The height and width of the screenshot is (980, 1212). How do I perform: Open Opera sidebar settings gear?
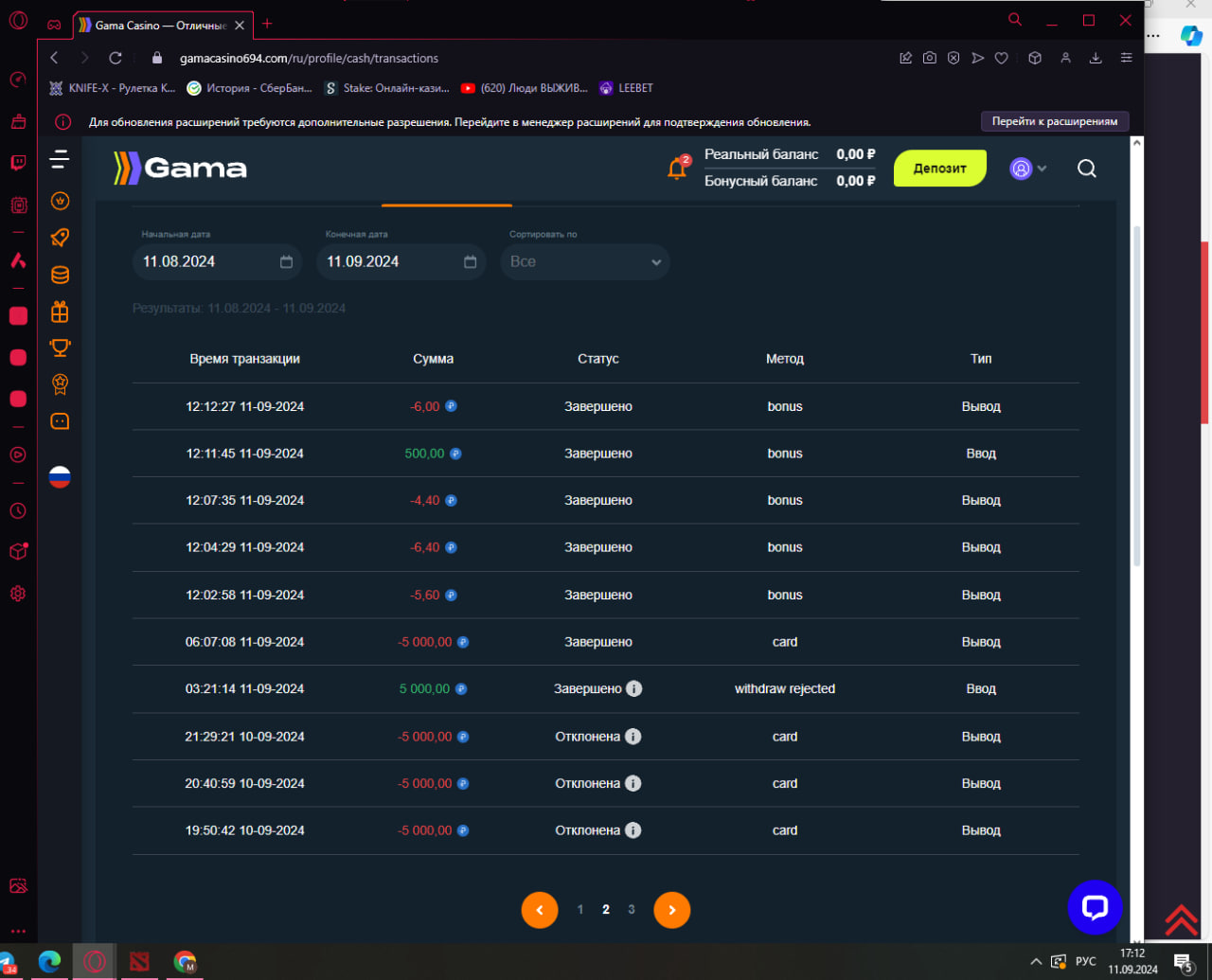click(18, 594)
